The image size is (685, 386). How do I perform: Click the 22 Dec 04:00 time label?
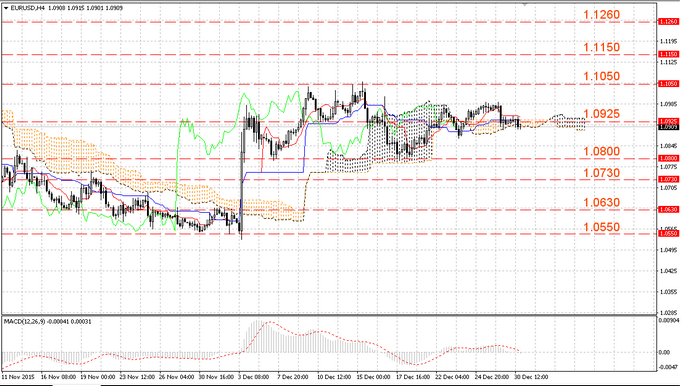tap(453, 377)
